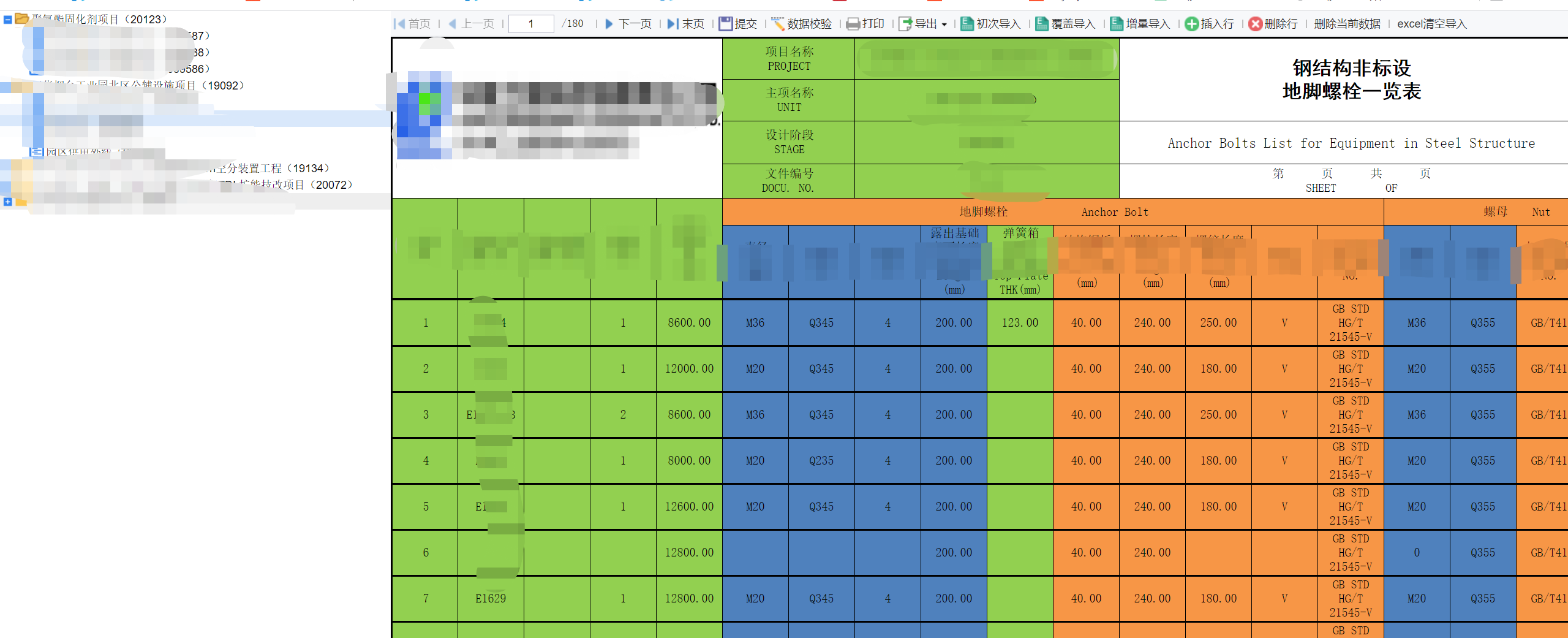Click excel清空导入 button
This screenshot has height=638, width=1568.
coord(1432,24)
